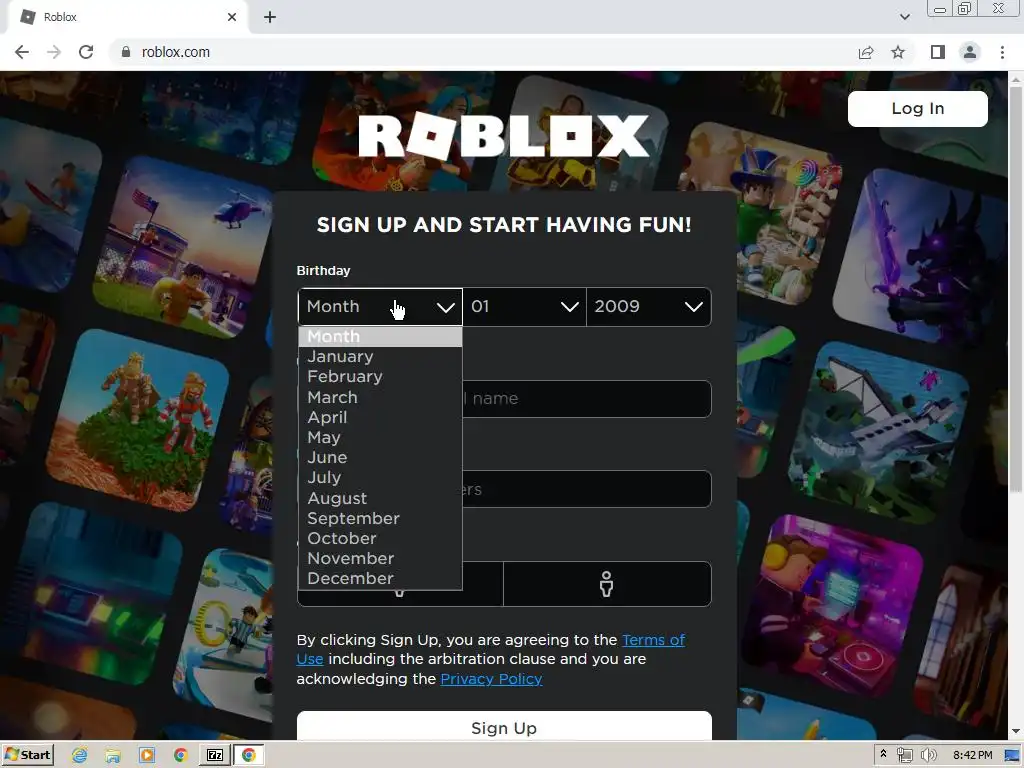Open pinned Chrome icon in taskbar

181,756
